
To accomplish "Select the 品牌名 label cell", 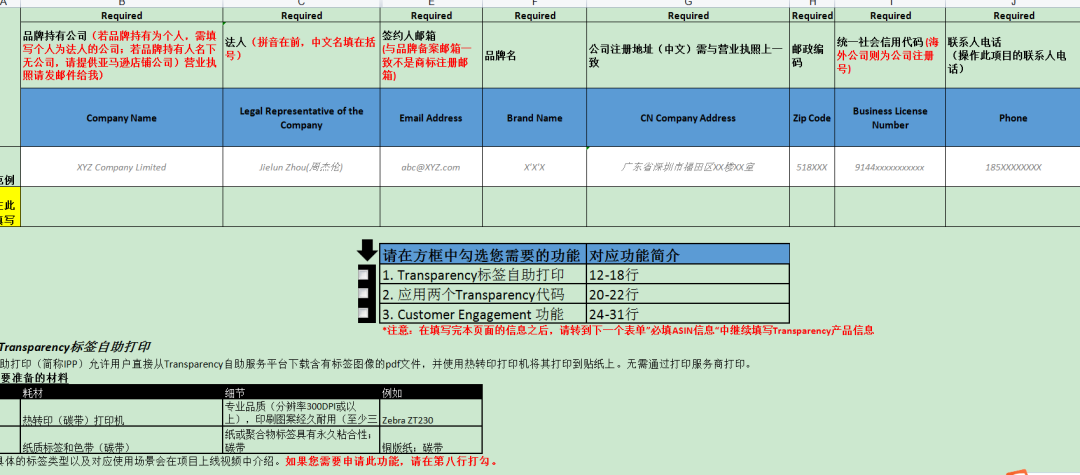I will (534, 55).
